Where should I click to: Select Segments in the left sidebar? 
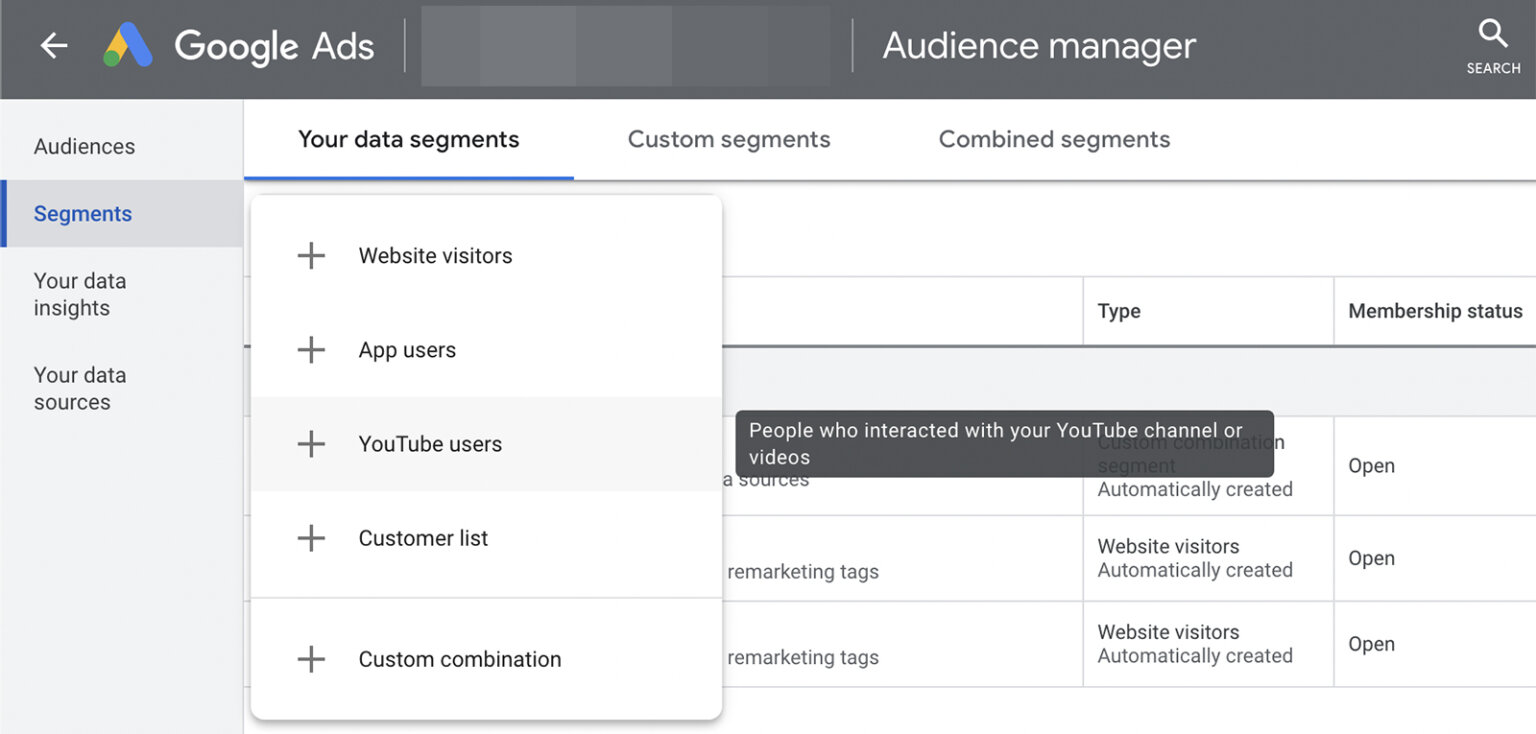[x=83, y=213]
